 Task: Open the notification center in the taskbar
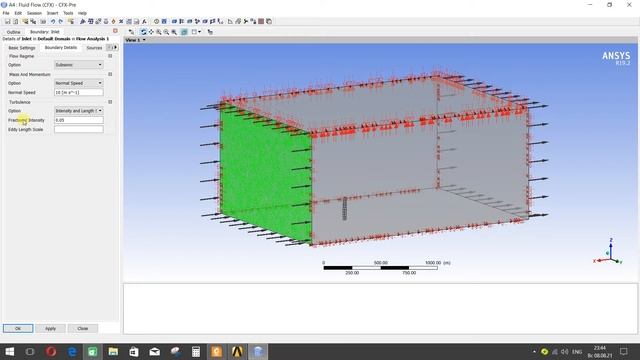pos(623,351)
